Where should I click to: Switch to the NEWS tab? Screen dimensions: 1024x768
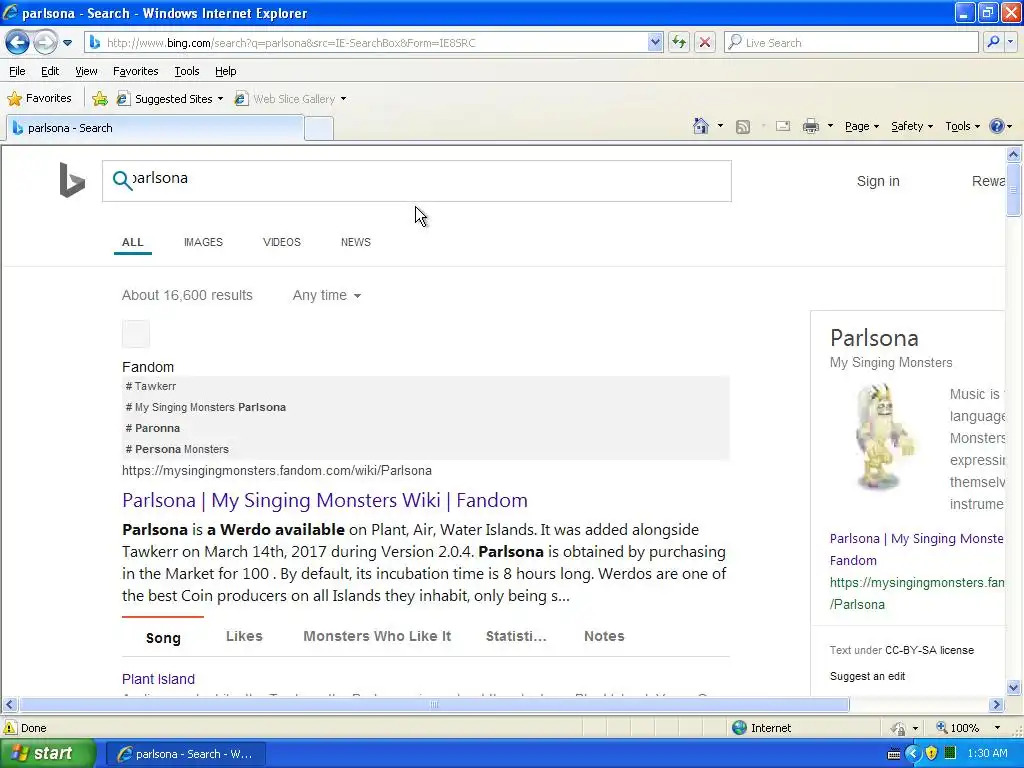pos(356,242)
